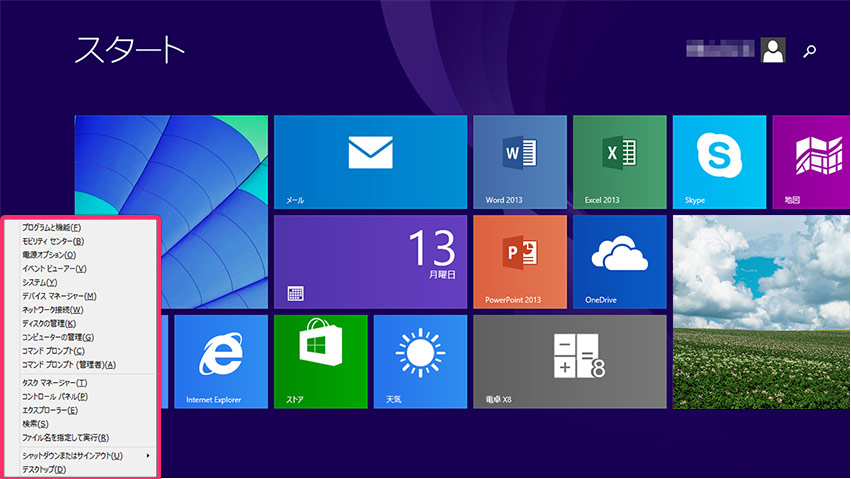Open the 天気 (Weather) tile

tap(420, 362)
